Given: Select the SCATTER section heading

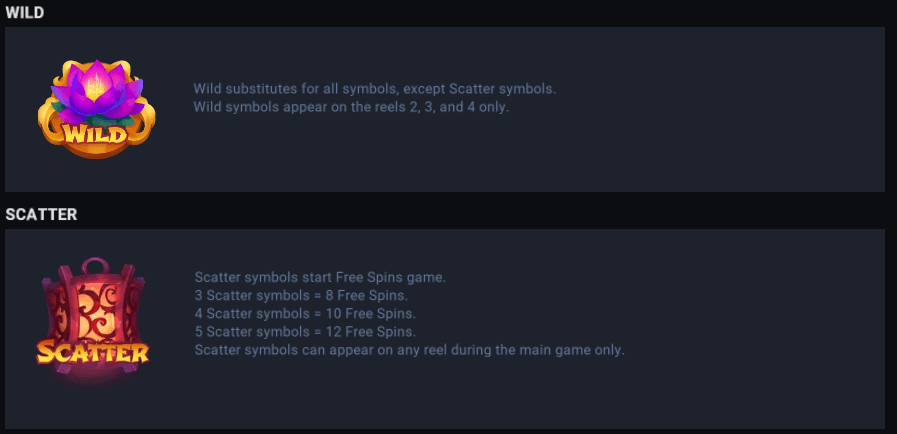Looking at the screenshot, I should 41,214.
